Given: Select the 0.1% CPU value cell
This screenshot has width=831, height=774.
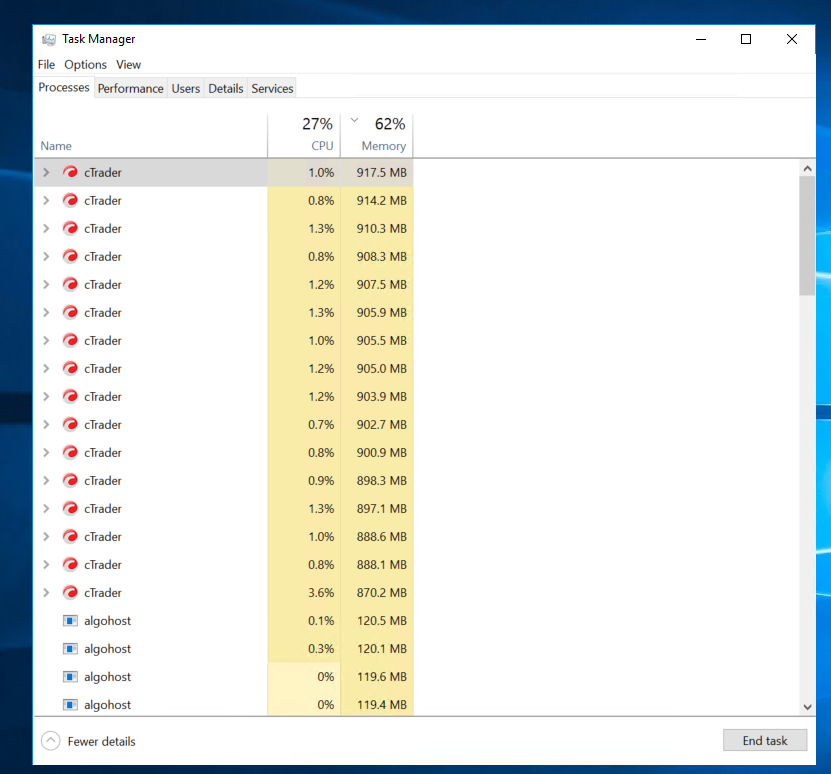Looking at the screenshot, I should click(304, 621).
